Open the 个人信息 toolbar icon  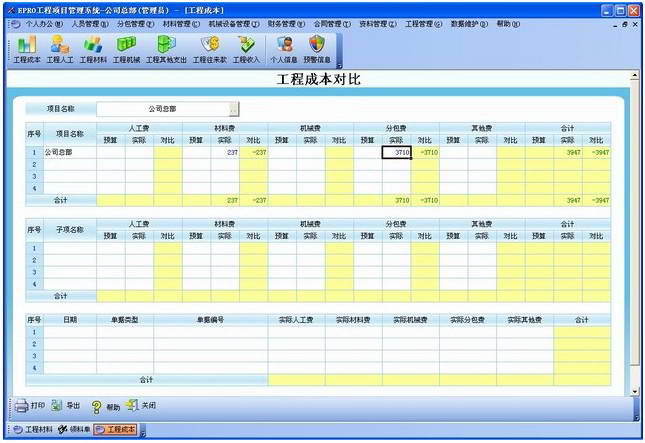tap(284, 49)
